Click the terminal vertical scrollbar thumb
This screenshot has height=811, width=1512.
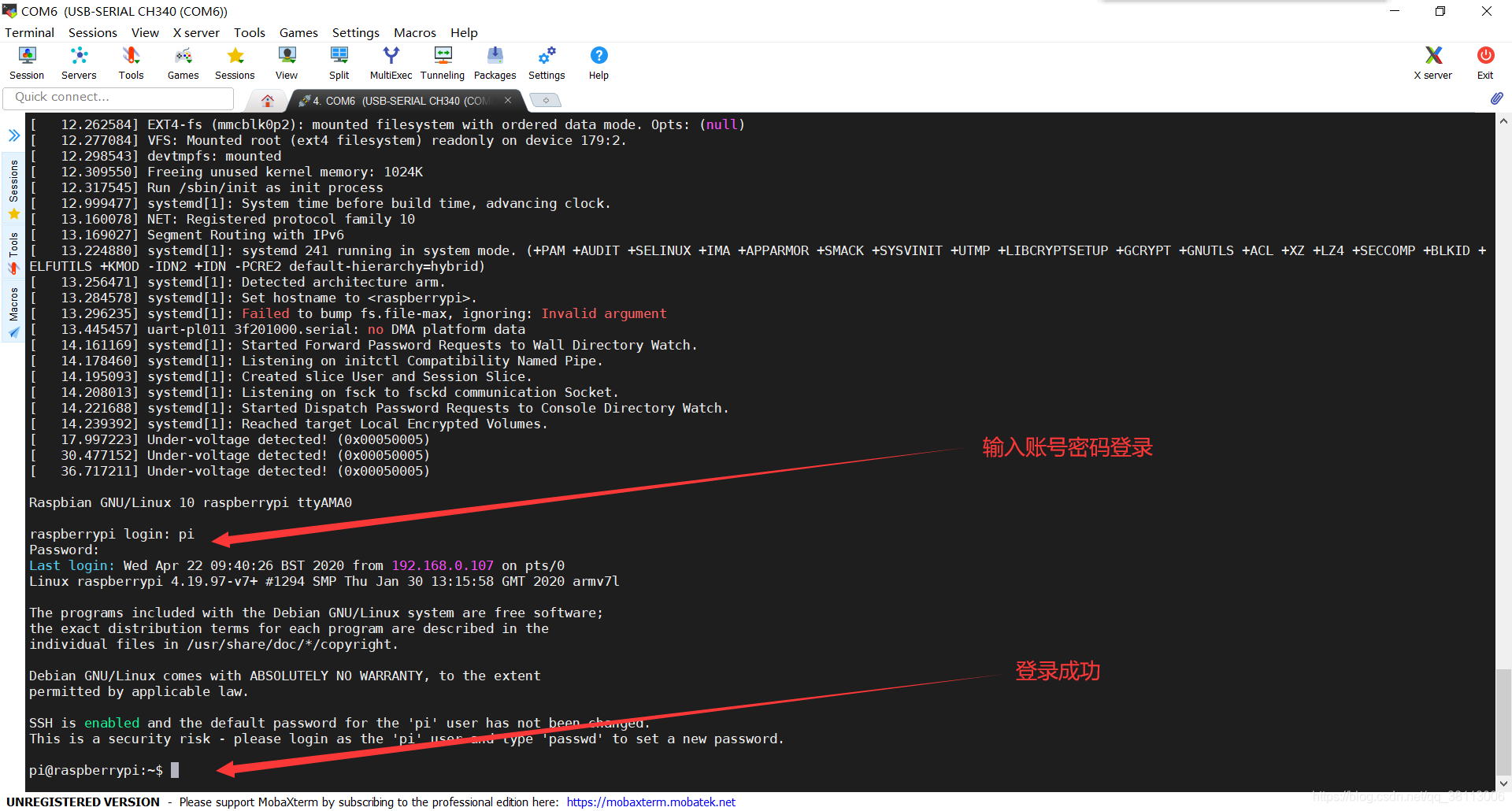click(x=1503, y=722)
